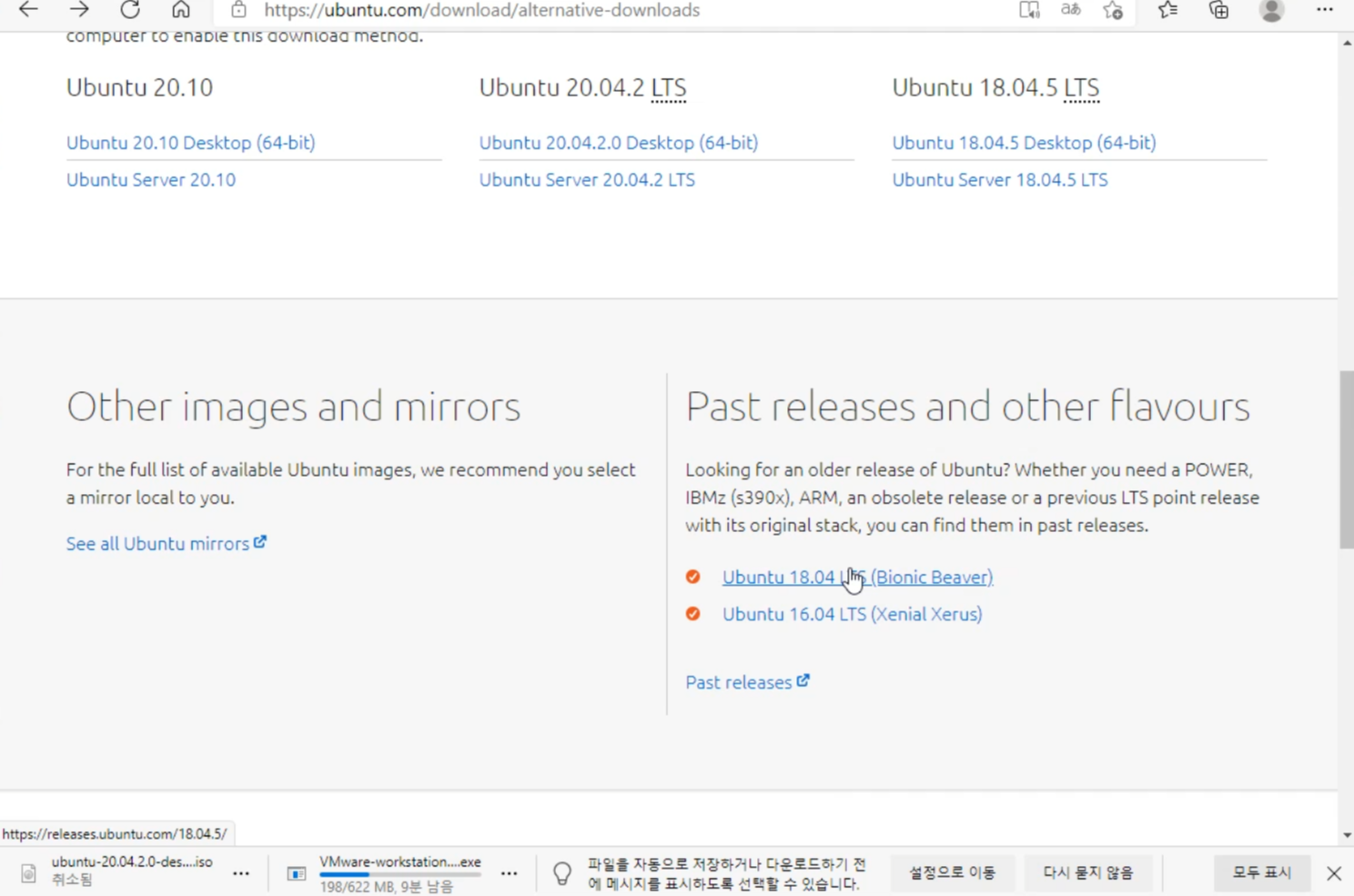Open Ubuntu 20.10 Desktop (64-bit) link
Viewport: 1354px width, 896px height.
tap(191, 143)
